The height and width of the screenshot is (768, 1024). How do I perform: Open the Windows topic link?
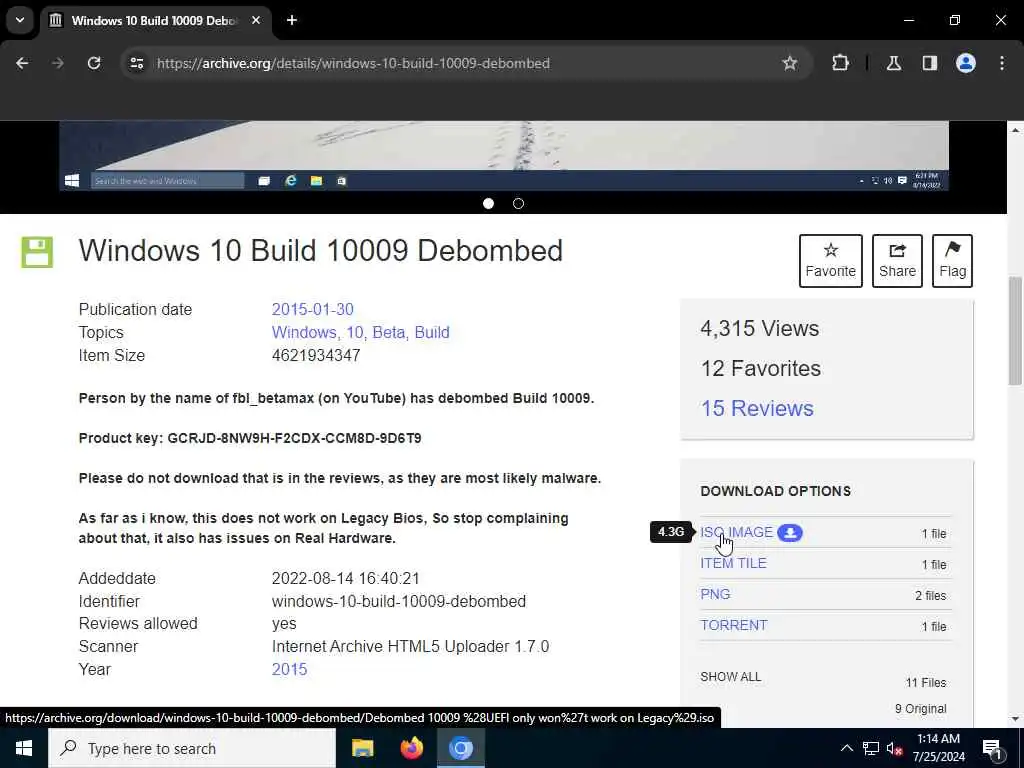305,332
